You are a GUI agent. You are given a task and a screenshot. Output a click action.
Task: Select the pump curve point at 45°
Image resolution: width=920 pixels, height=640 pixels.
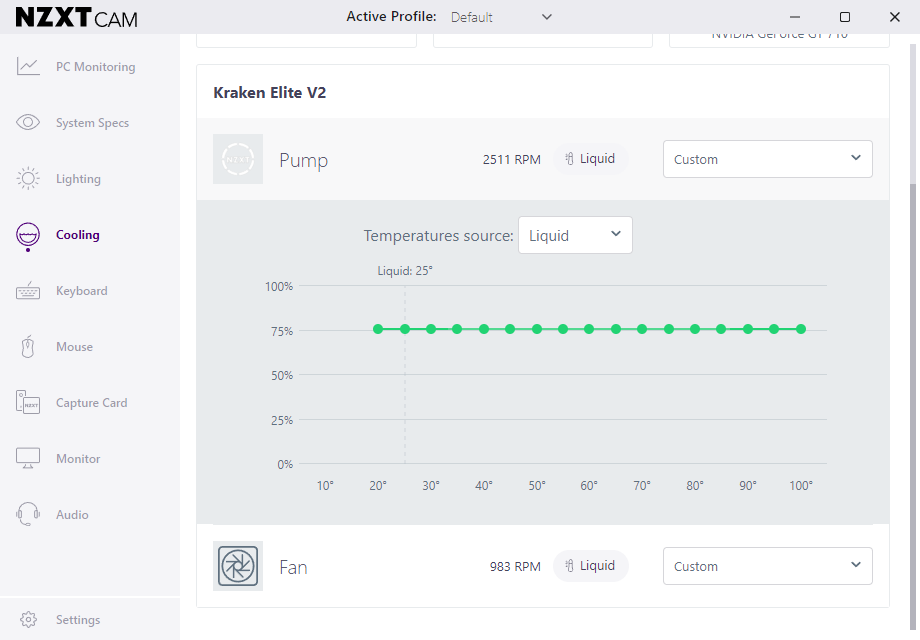tap(510, 329)
